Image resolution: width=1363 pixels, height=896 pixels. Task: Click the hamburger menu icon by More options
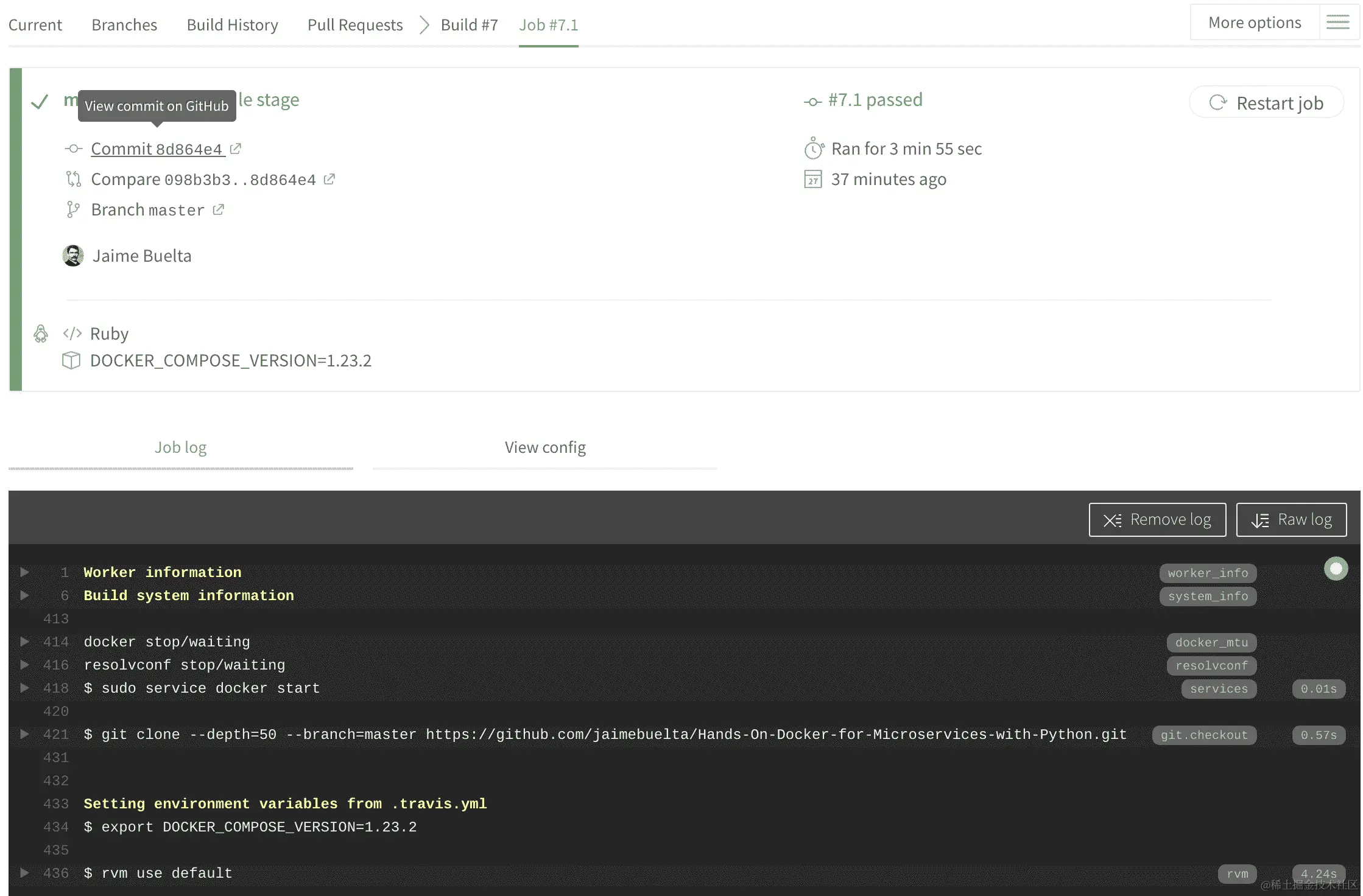point(1337,23)
